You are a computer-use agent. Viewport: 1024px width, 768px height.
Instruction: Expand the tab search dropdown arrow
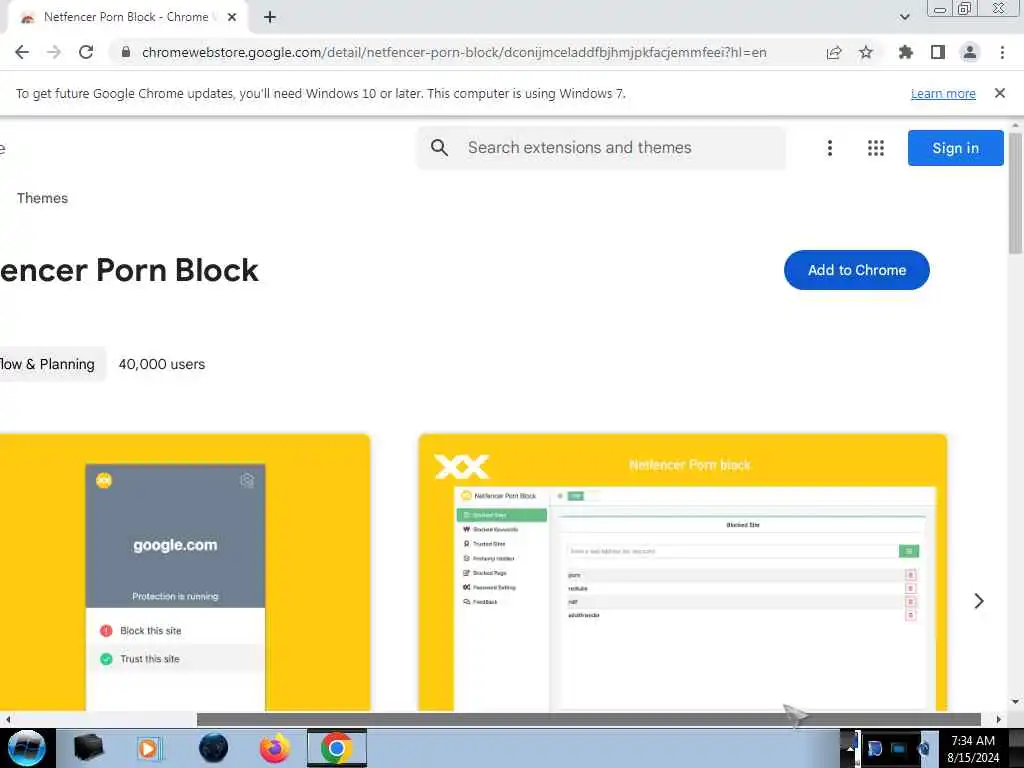tap(904, 17)
